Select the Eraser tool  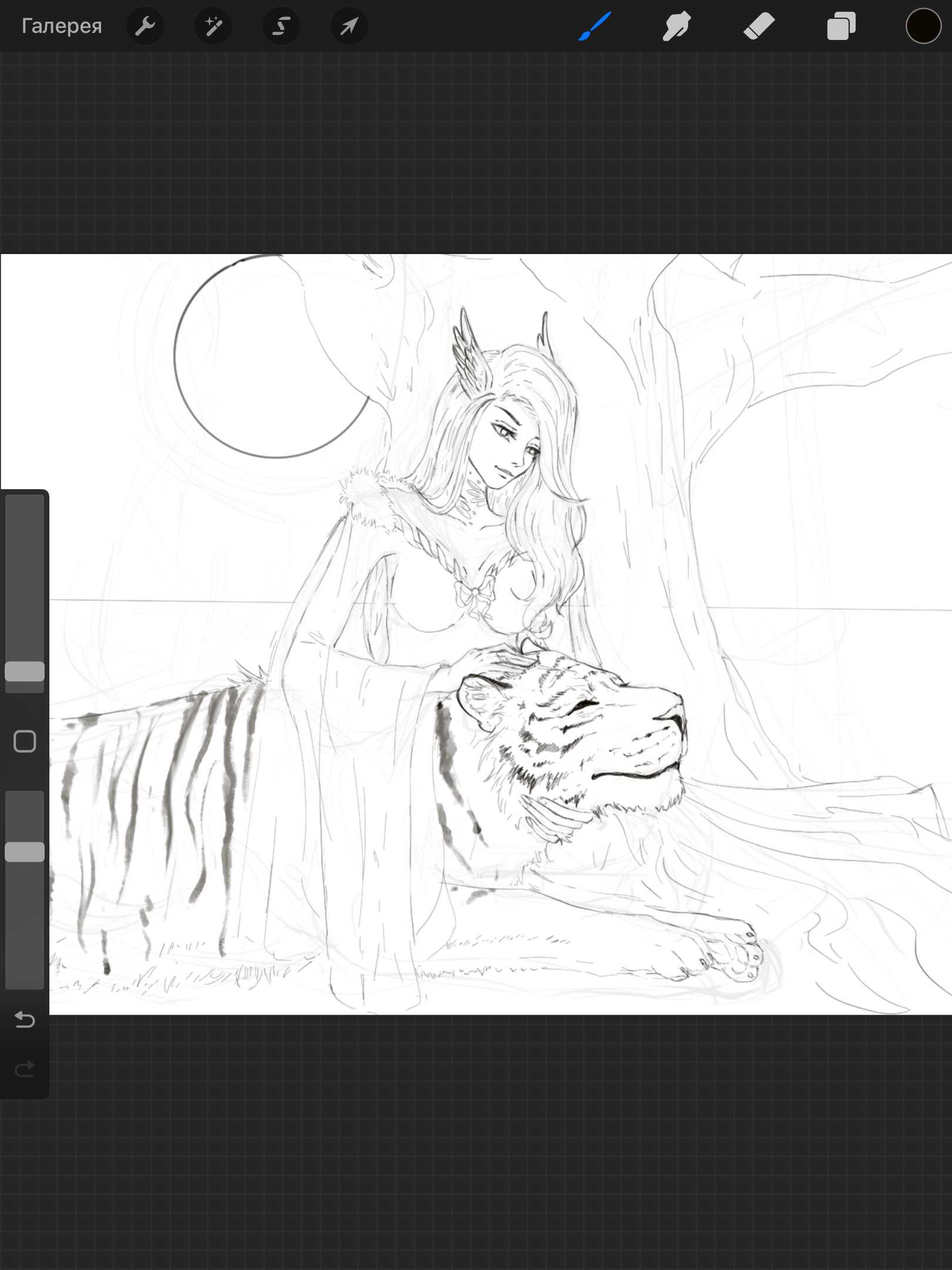[759, 26]
